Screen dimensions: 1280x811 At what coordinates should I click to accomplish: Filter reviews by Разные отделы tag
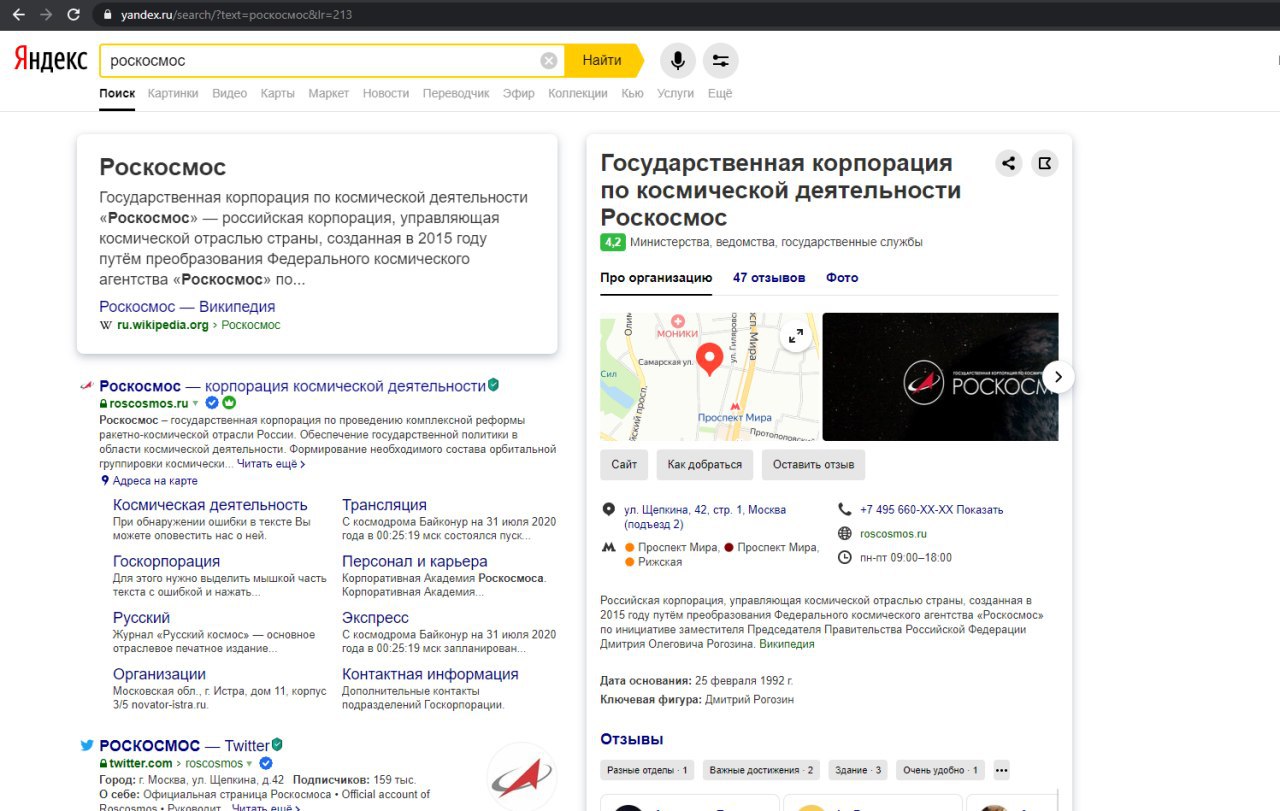pos(648,770)
